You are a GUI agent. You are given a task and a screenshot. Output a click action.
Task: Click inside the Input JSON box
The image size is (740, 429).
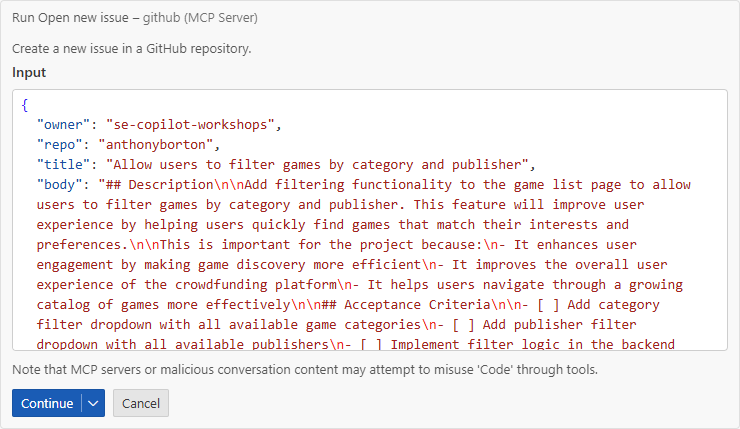pos(370,220)
